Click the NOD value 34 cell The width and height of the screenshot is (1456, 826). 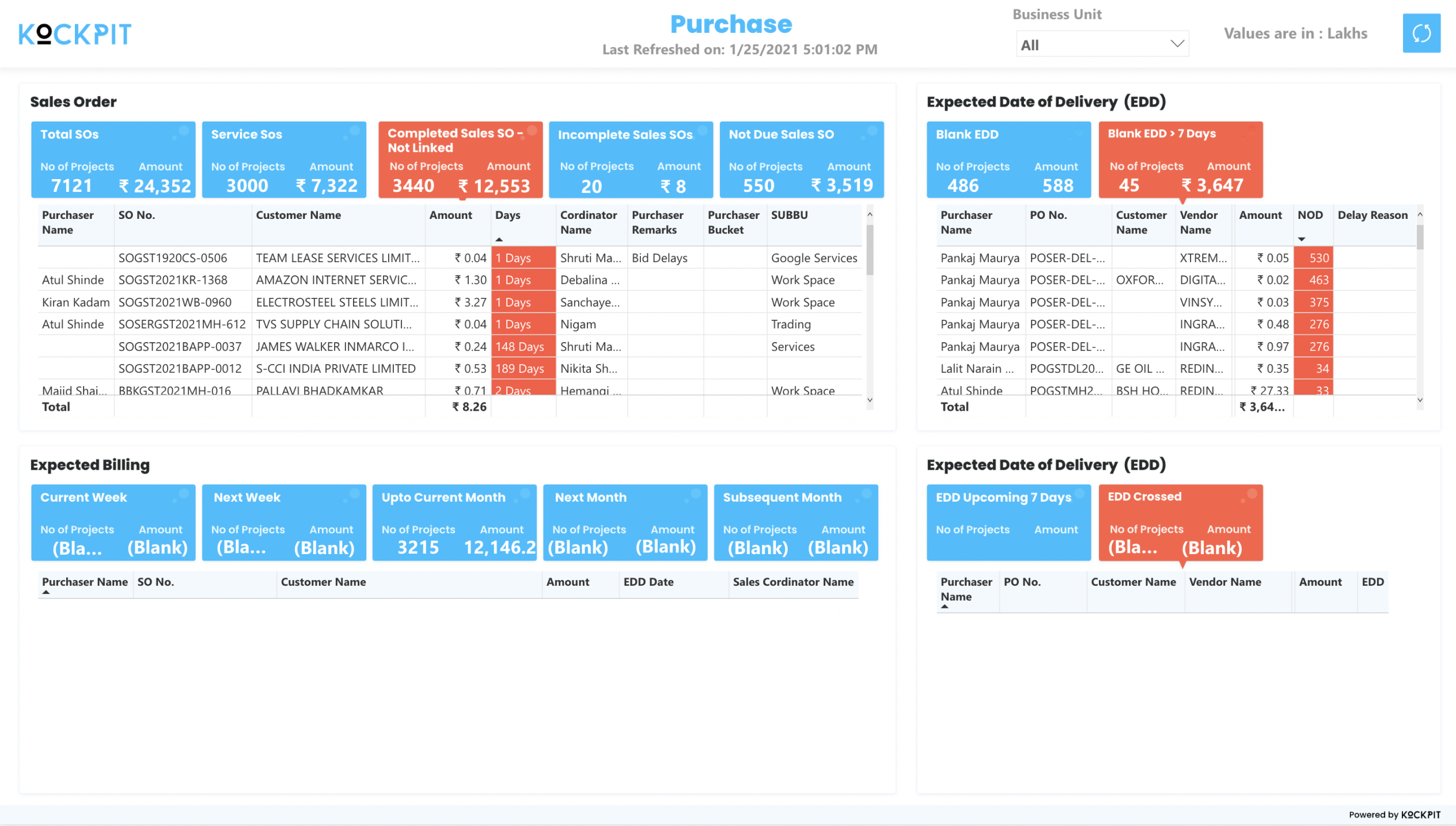[x=1313, y=369]
